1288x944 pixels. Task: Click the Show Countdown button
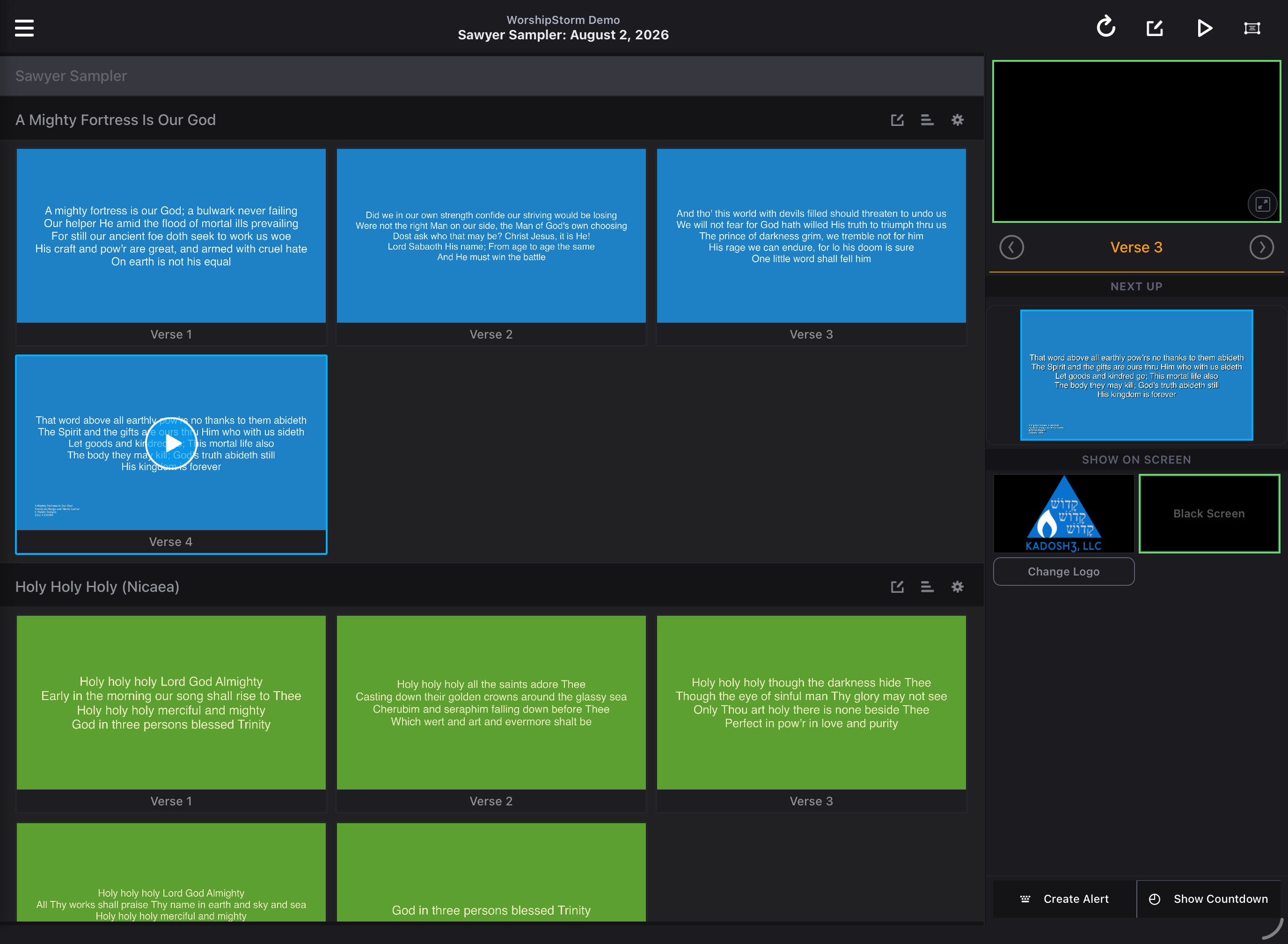(x=1208, y=899)
